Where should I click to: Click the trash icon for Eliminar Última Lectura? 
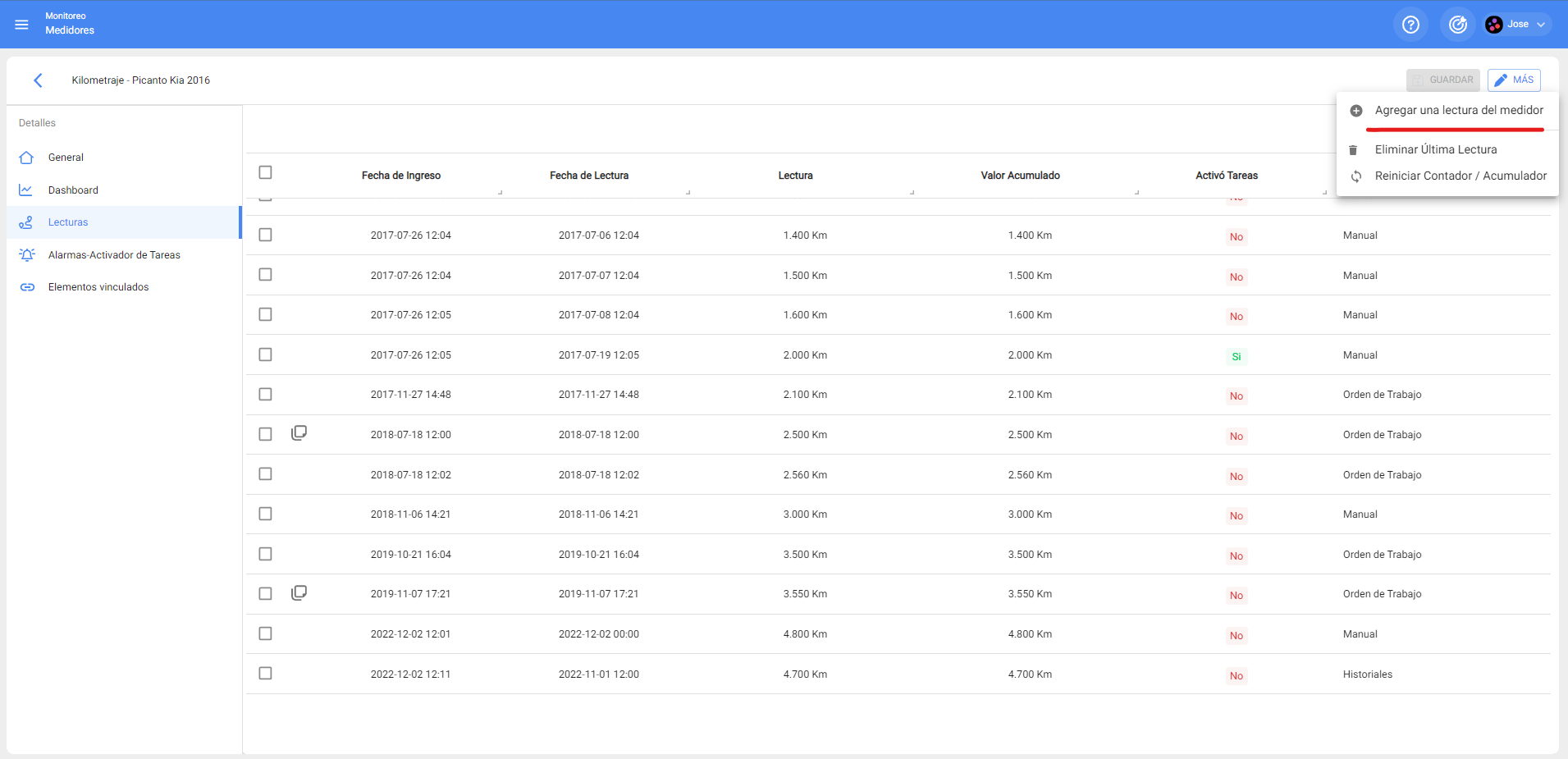tap(1353, 150)
